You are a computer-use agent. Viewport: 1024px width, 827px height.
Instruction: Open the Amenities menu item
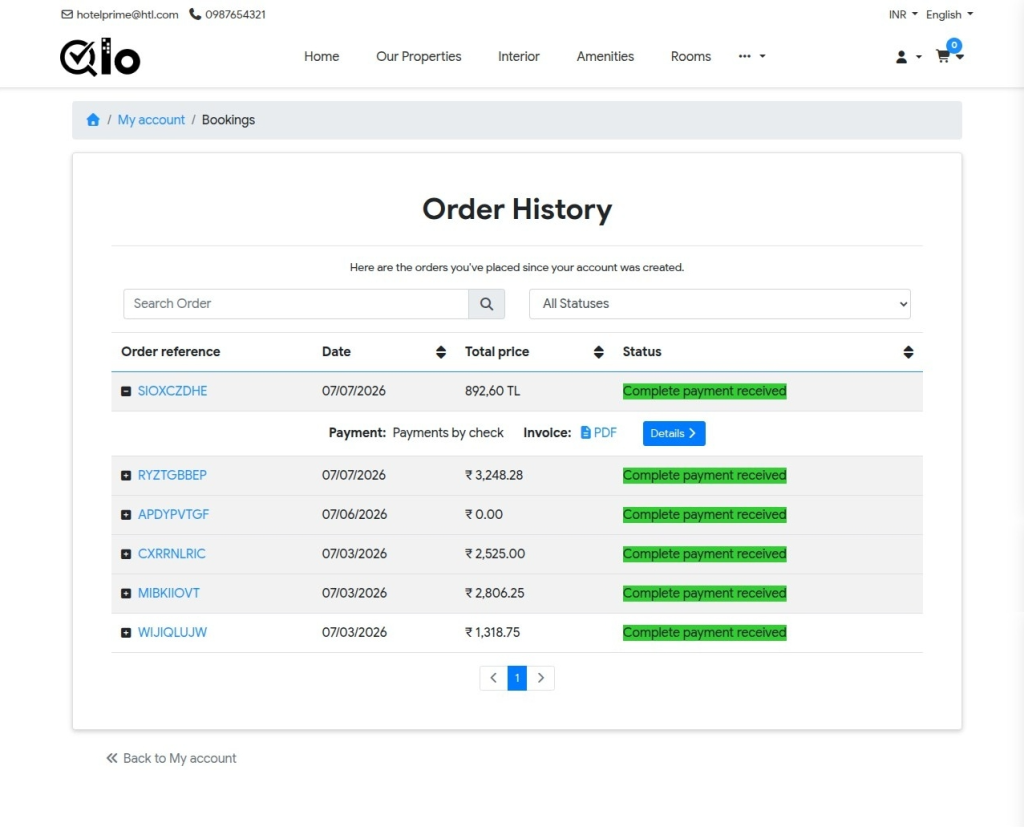click(x=605, y=56)
